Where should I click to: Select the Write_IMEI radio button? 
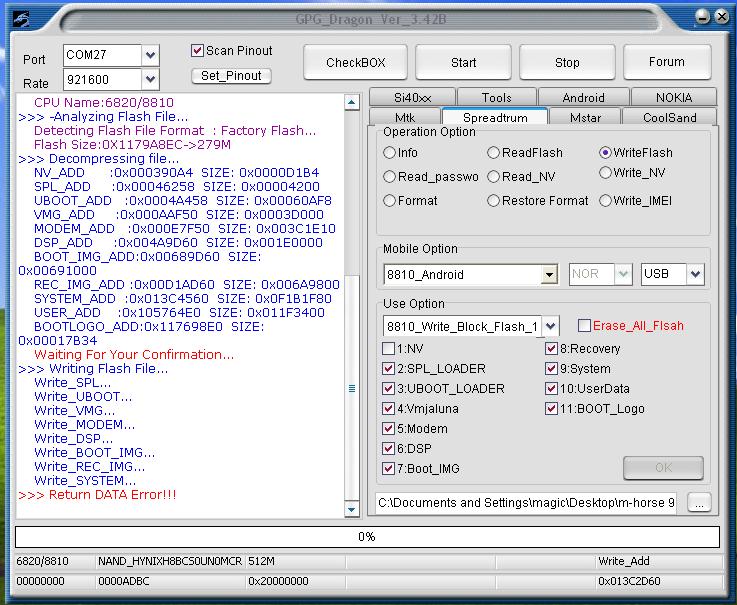605,201
